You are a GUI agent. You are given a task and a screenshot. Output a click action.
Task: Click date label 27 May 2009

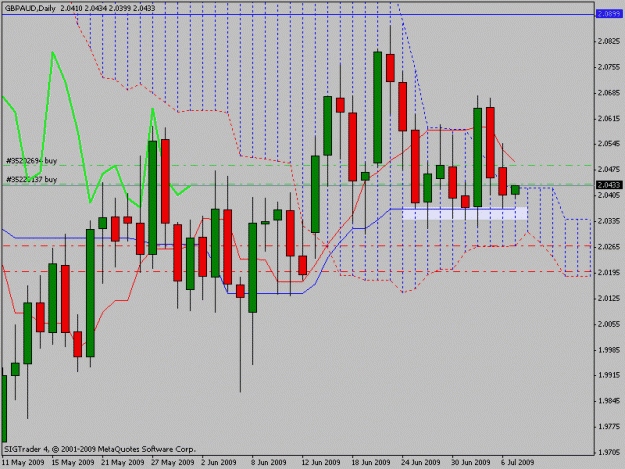pos(173,463)
